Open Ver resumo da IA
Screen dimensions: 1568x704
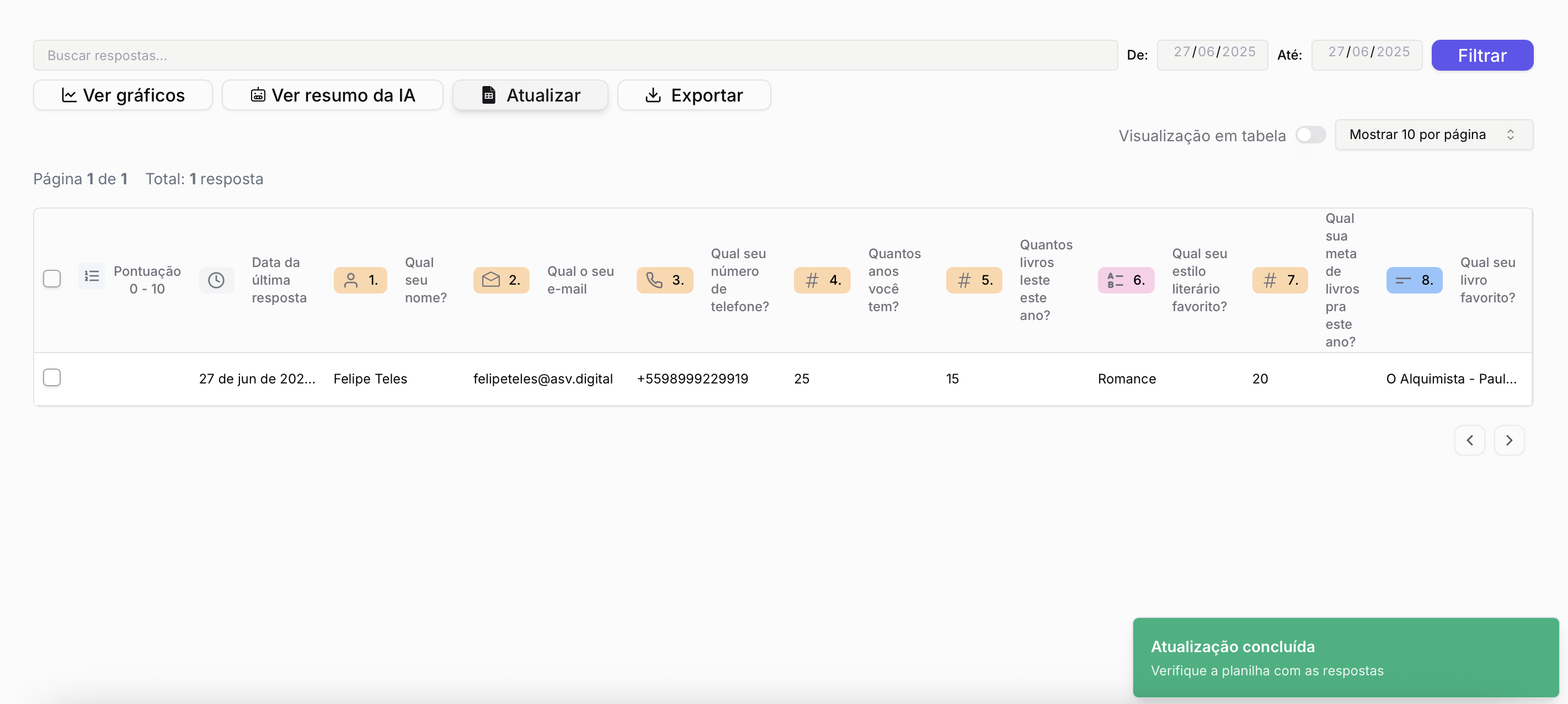pyautogui.click(x=332, y=95)
